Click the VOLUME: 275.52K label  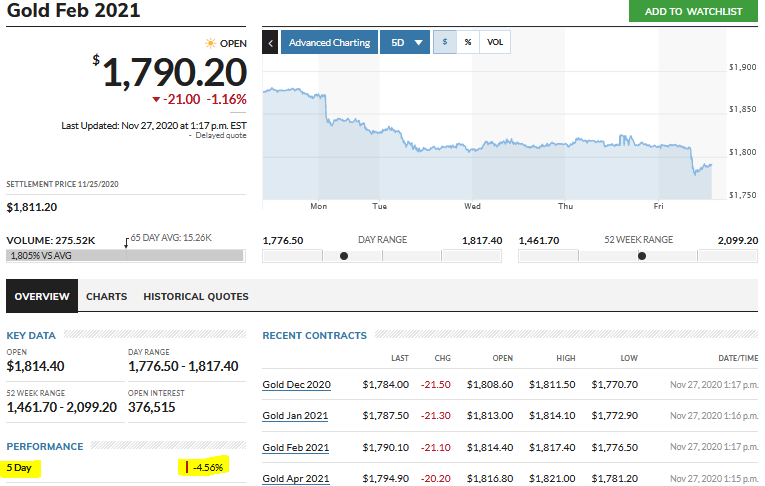coord(51,241)
